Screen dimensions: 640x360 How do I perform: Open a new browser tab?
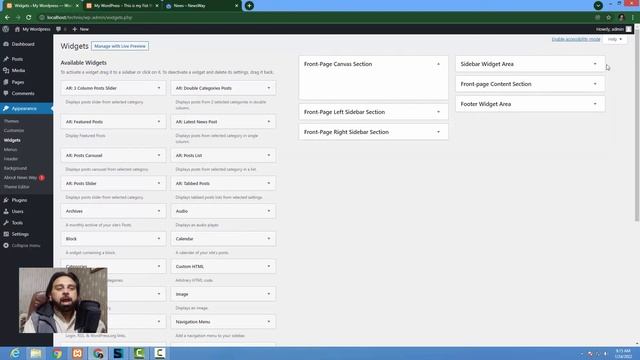point(249,6)
